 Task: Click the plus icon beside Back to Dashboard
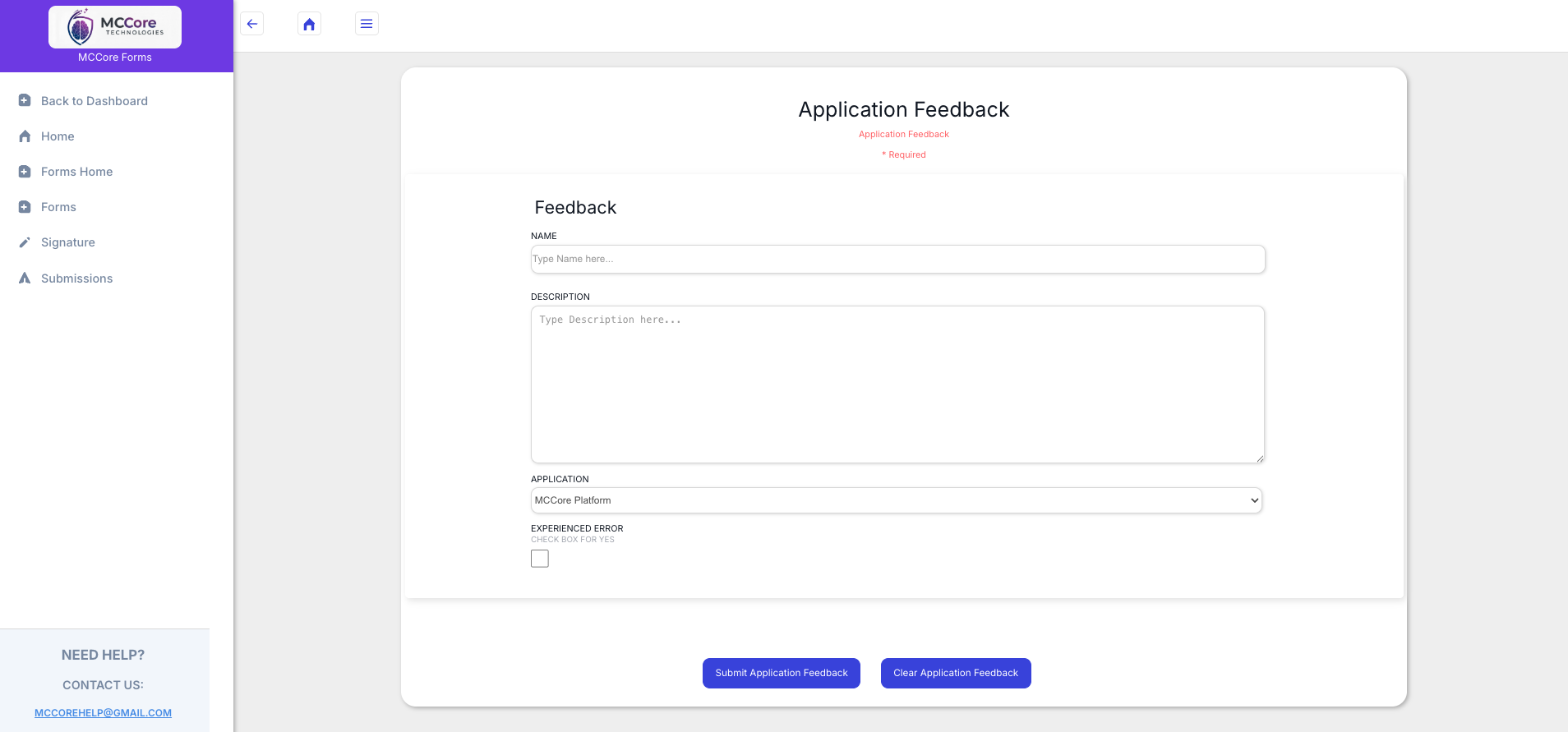25,100
